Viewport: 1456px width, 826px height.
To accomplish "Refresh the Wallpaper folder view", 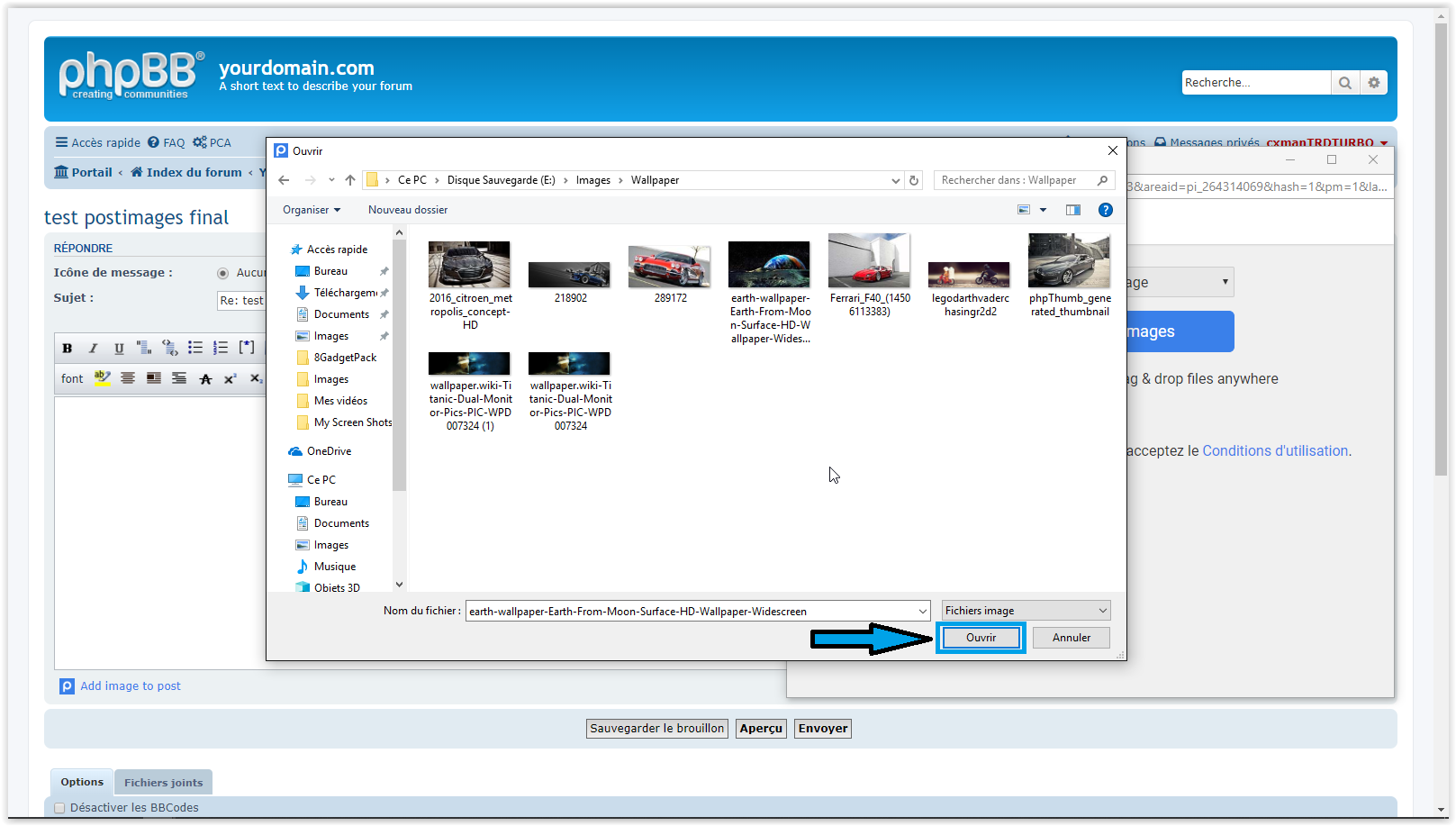I will click(914, 180).
